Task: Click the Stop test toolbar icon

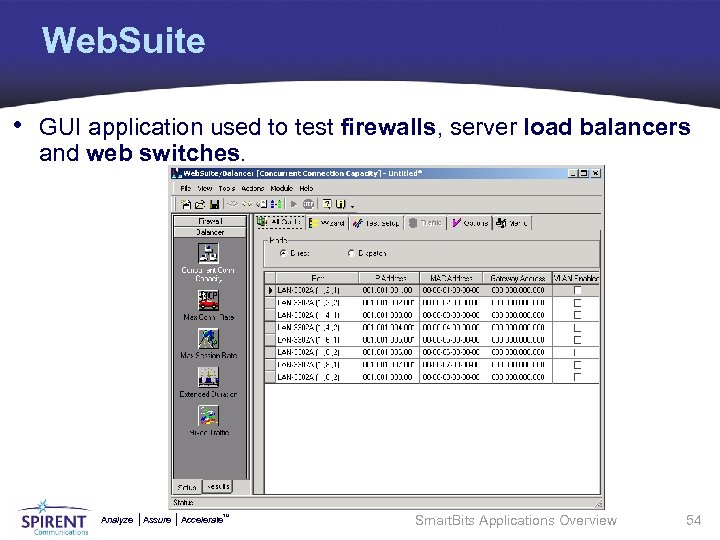Action: (x=309, y=204)
